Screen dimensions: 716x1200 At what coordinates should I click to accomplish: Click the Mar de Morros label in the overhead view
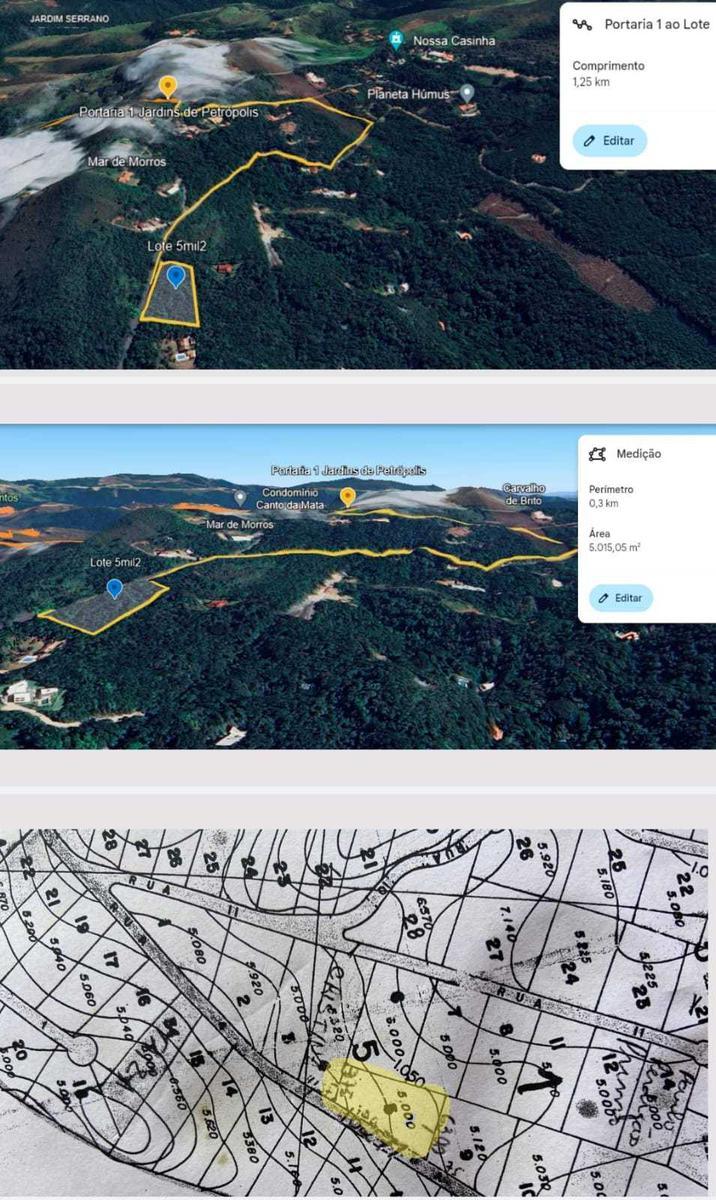(x=128, y=162)
